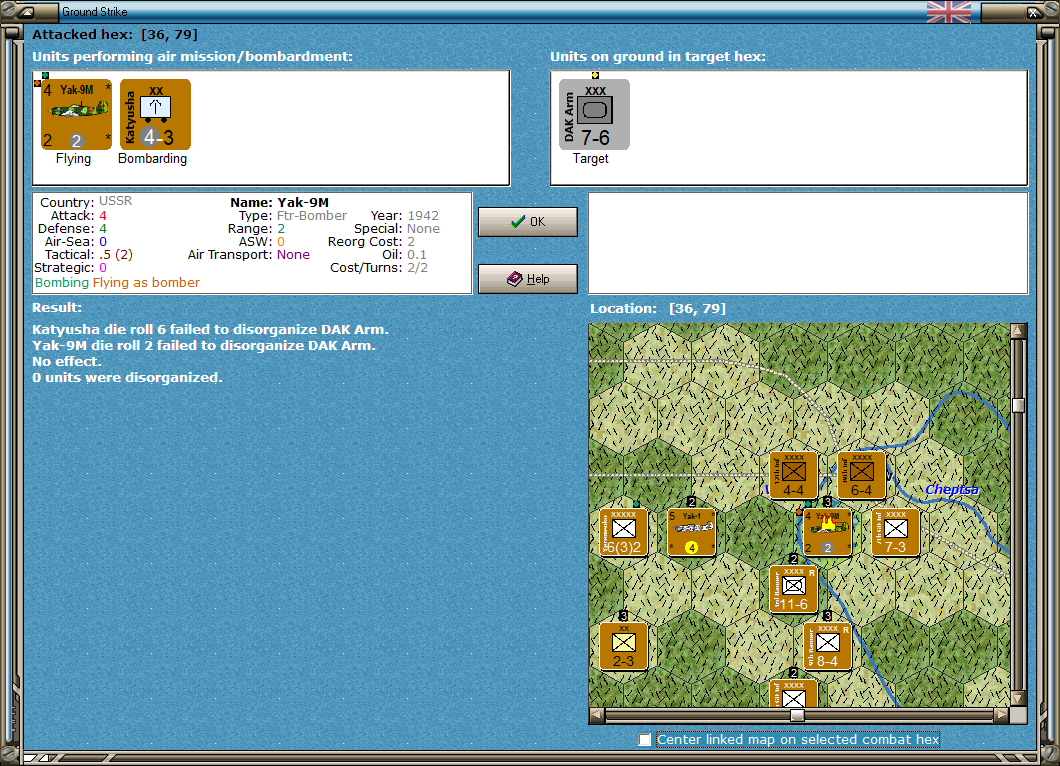Click the 'Name: Yak-9M' heading

[279, 202]
